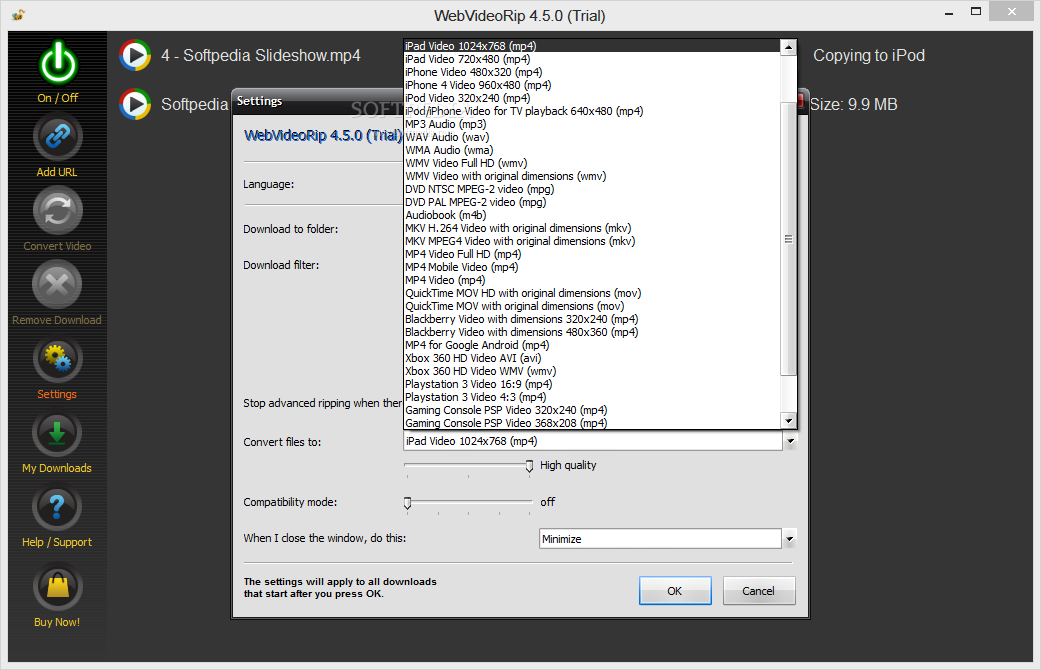Select MKV MPEG4 Video with original dimensions

[592, 241]
